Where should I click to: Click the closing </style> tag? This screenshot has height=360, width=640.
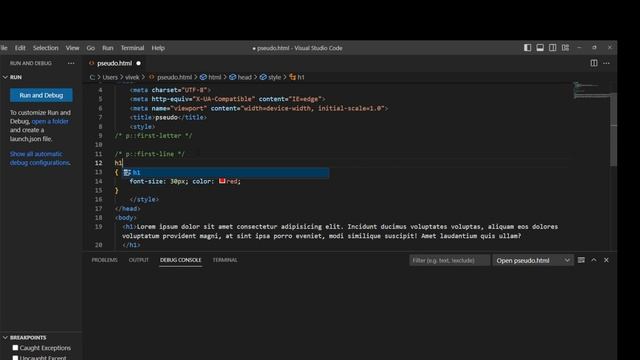(144, 199)
